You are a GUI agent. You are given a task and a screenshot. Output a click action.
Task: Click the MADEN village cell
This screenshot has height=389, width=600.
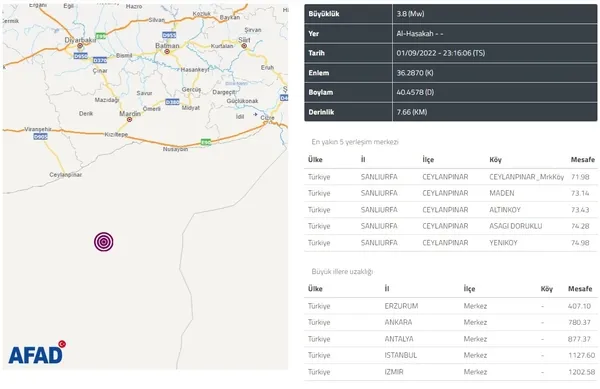click(x=502, y=193)
